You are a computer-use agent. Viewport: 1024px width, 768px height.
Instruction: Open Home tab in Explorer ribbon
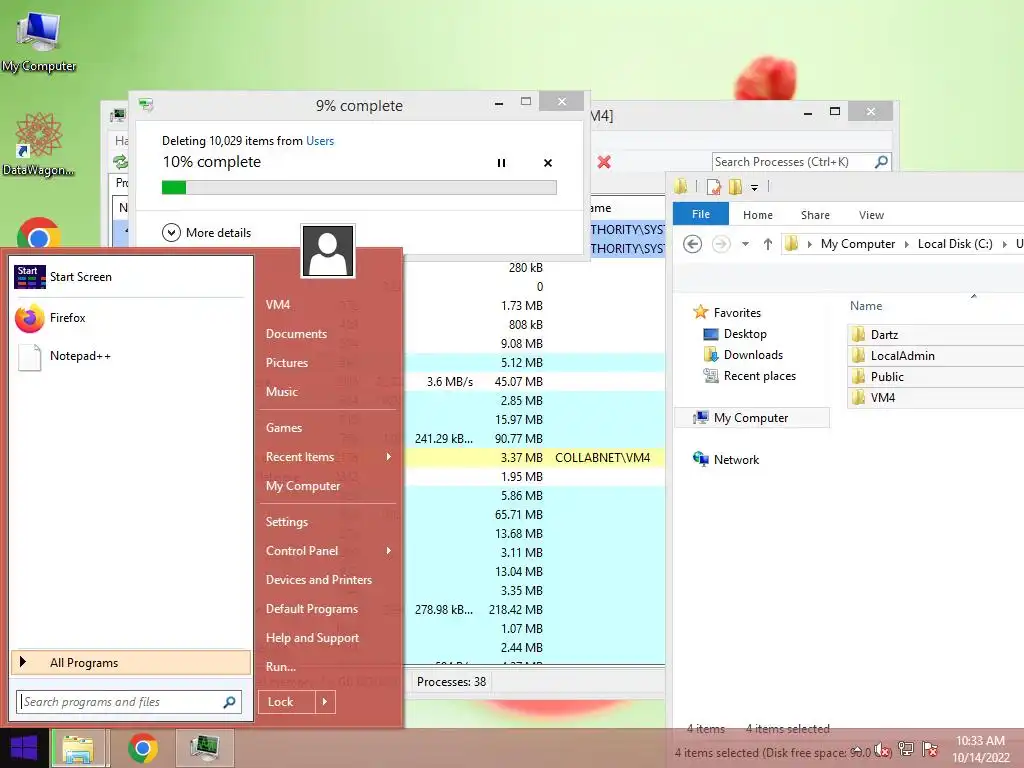pos(758,215)
